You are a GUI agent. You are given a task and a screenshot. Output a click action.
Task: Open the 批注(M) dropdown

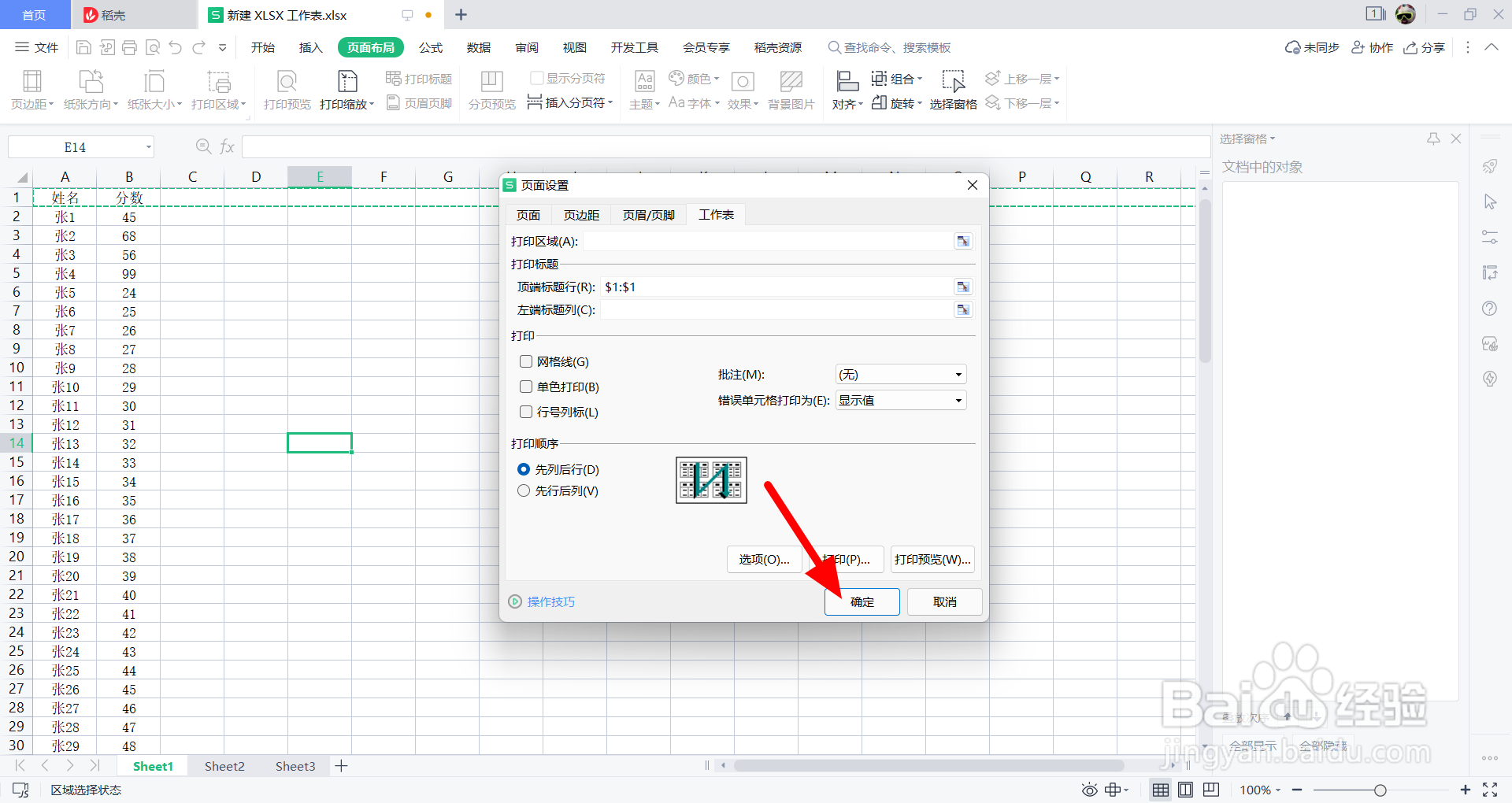coord(900,375)
